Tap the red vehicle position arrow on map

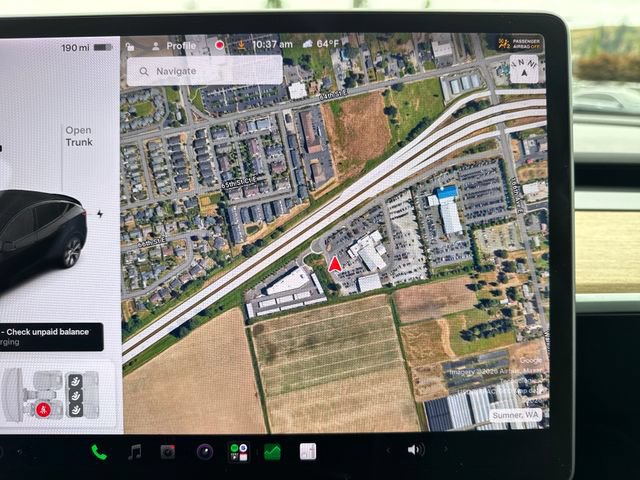335,264
